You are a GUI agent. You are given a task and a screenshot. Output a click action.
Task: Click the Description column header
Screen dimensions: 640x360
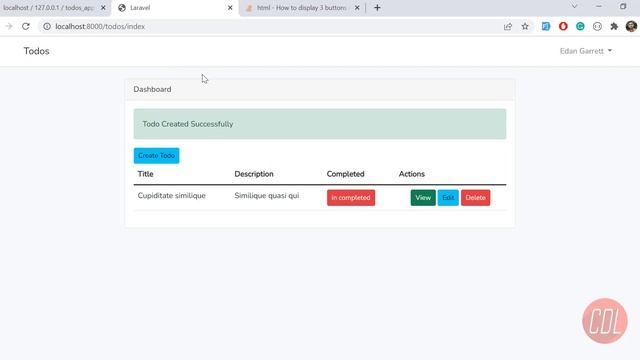coord(254,174)
